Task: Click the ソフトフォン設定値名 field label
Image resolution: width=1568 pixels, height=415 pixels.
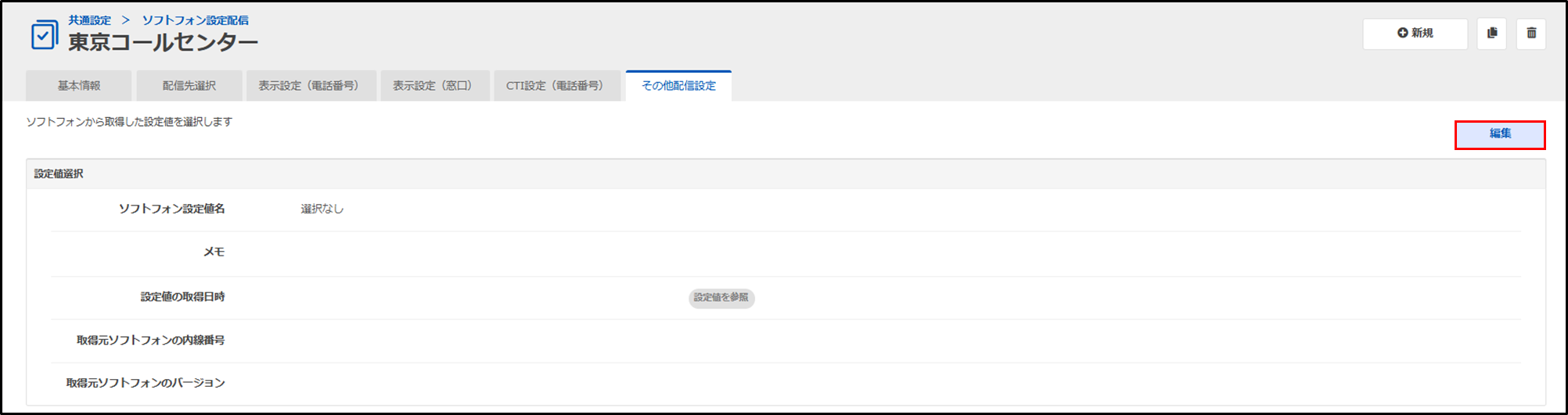Action: [171, 209]
